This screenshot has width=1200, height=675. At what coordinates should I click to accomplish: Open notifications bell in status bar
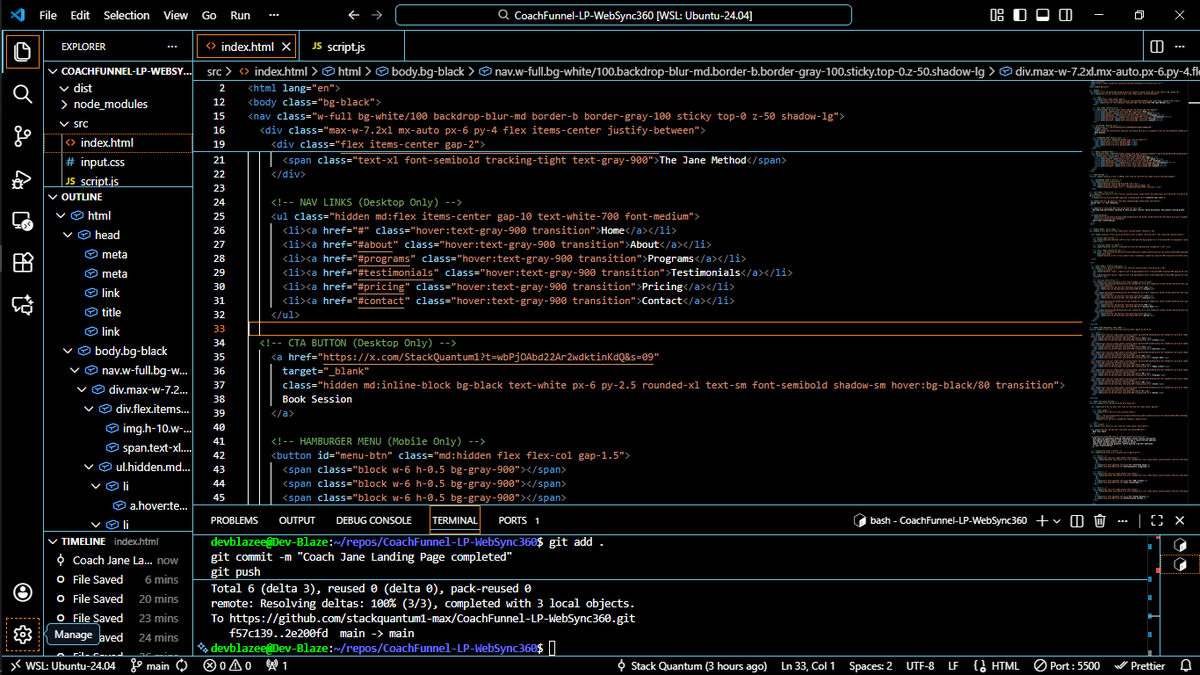click(x=1185, y=666)
